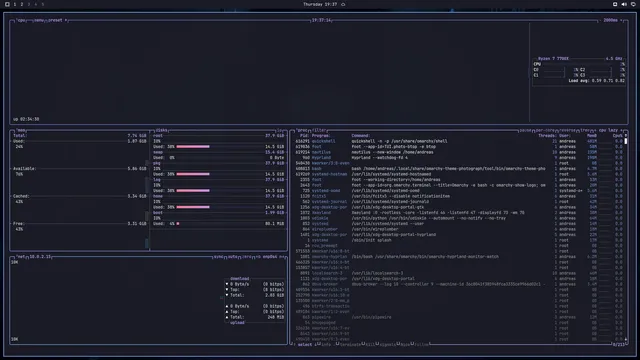
Task: Select the systemd-hostnamed process row
Action: click(x=459, y=174)
